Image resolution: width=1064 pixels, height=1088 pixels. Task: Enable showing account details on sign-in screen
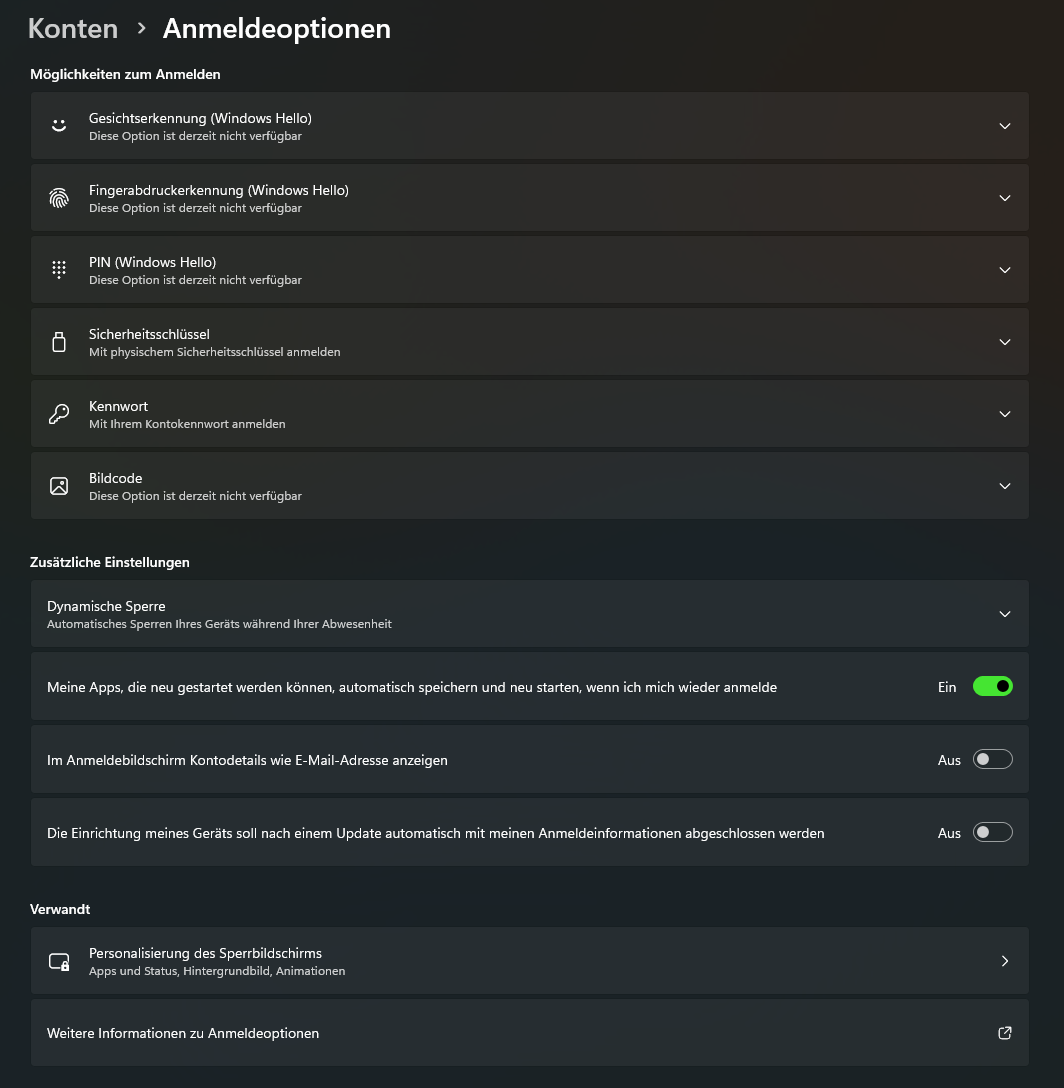992,759
